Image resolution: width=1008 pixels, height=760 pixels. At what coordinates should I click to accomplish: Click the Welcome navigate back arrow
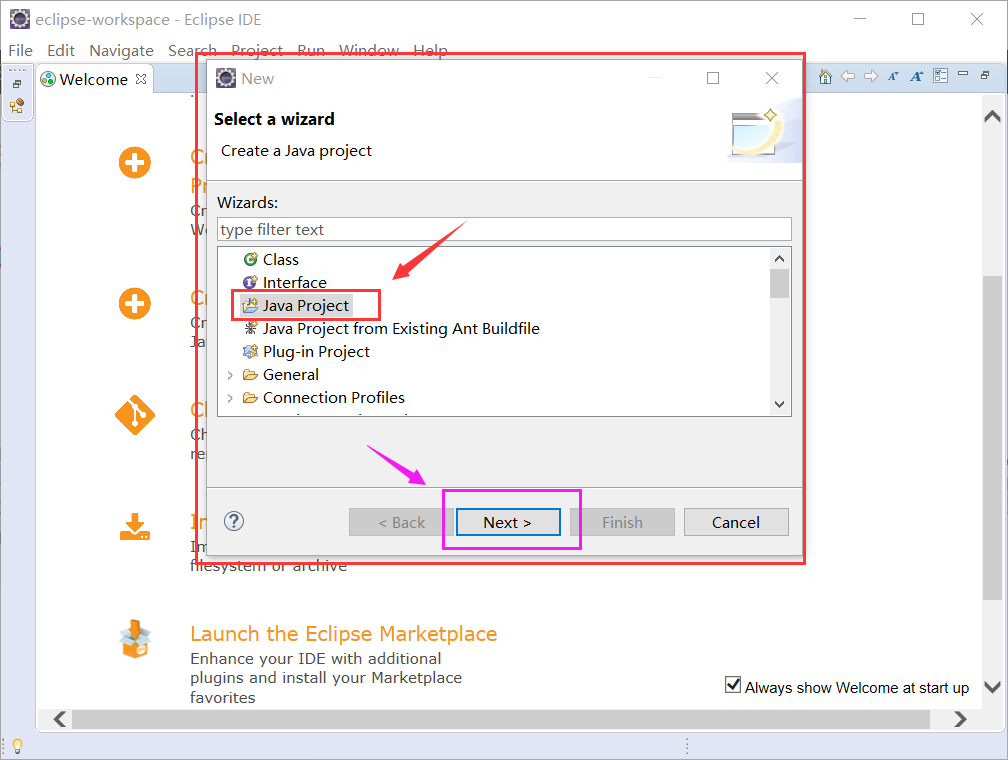(x=848, y=77)
